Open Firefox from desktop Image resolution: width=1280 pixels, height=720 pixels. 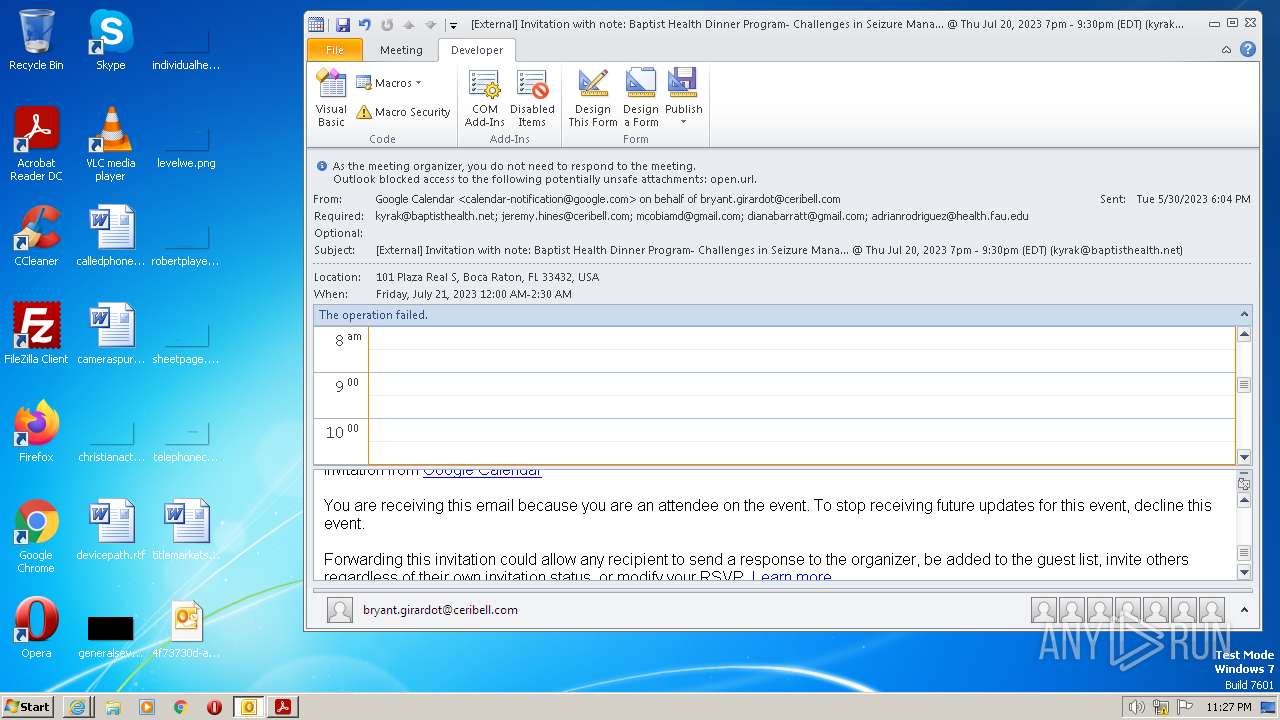[x=36, y=432]
